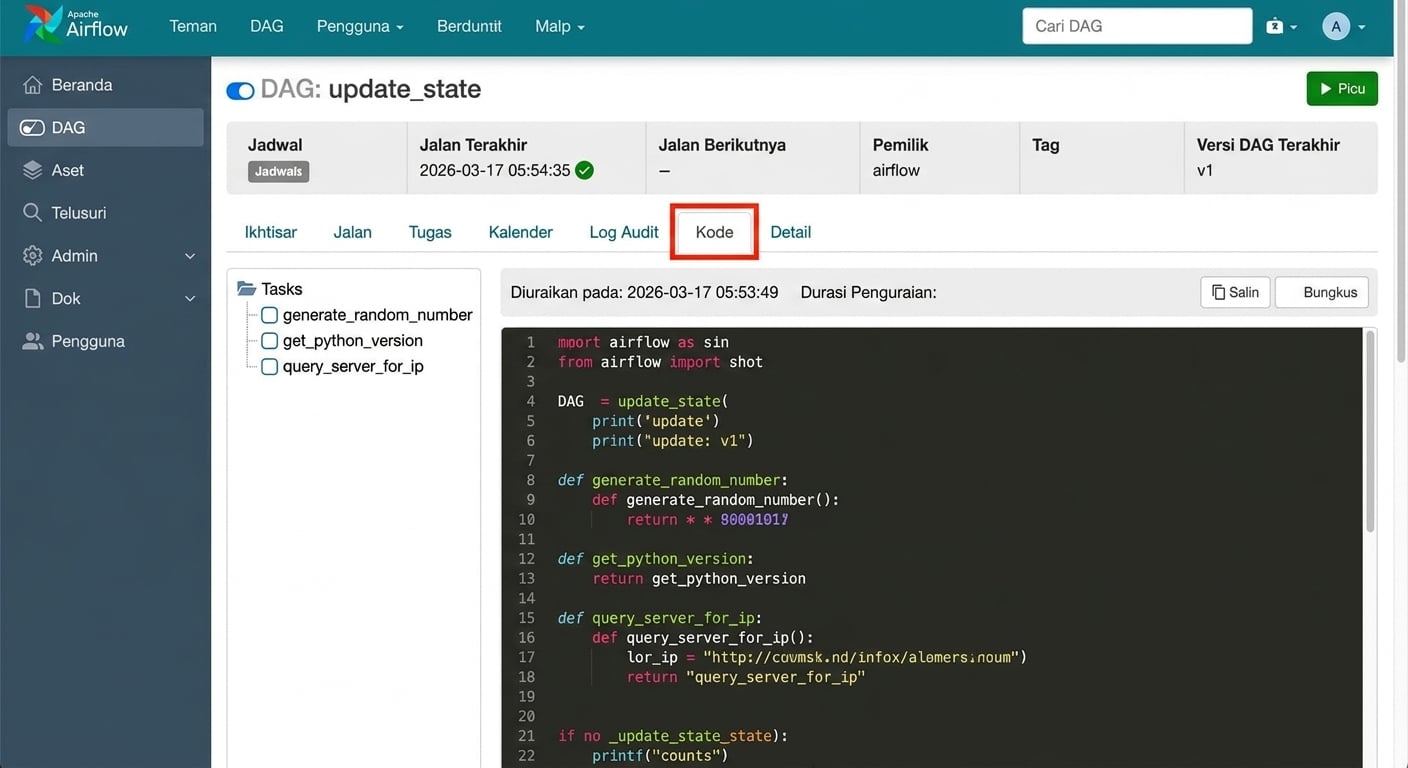Click the Cari DAG search field
Image resolution: width=1408 pixels, height=768 pixels.
tap(1137, 26)
